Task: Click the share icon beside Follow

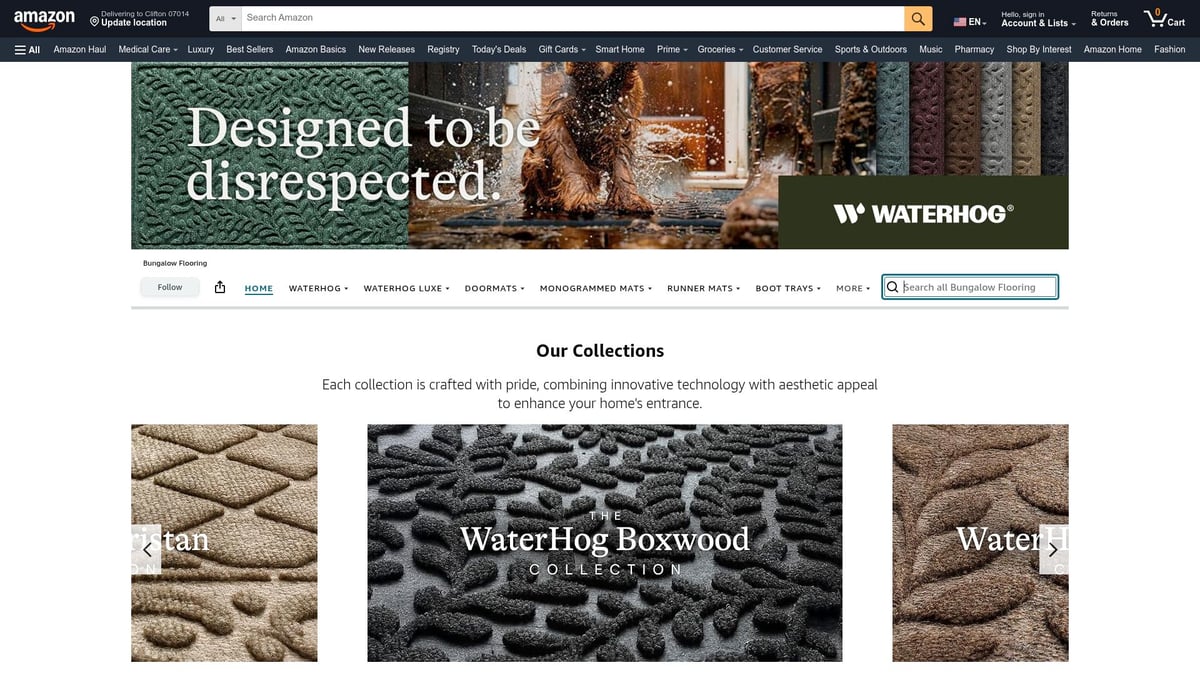Action: pyautogui.click(x=220, y=288)
